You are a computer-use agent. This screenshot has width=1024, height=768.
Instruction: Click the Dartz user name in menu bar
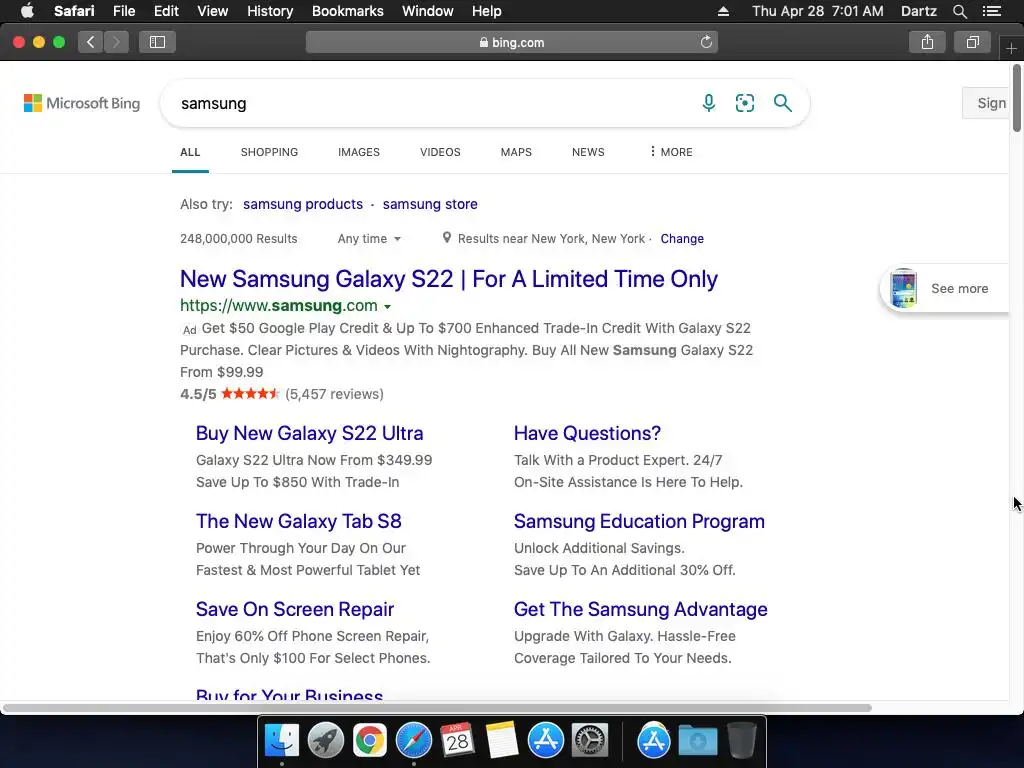(x=918, y=11)
